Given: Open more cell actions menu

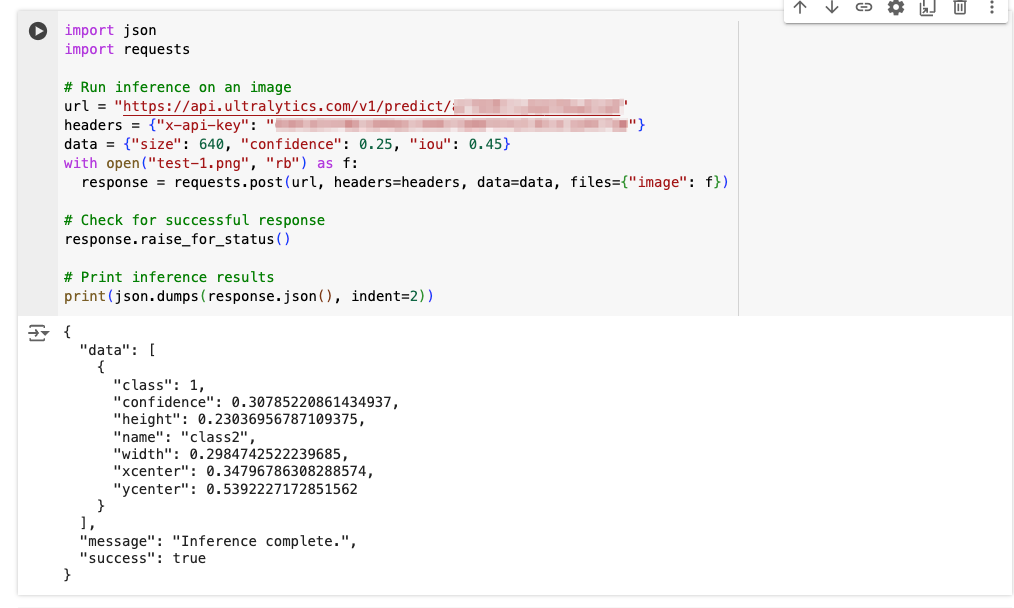Looking at the screenshot, I should click(991, 8).
